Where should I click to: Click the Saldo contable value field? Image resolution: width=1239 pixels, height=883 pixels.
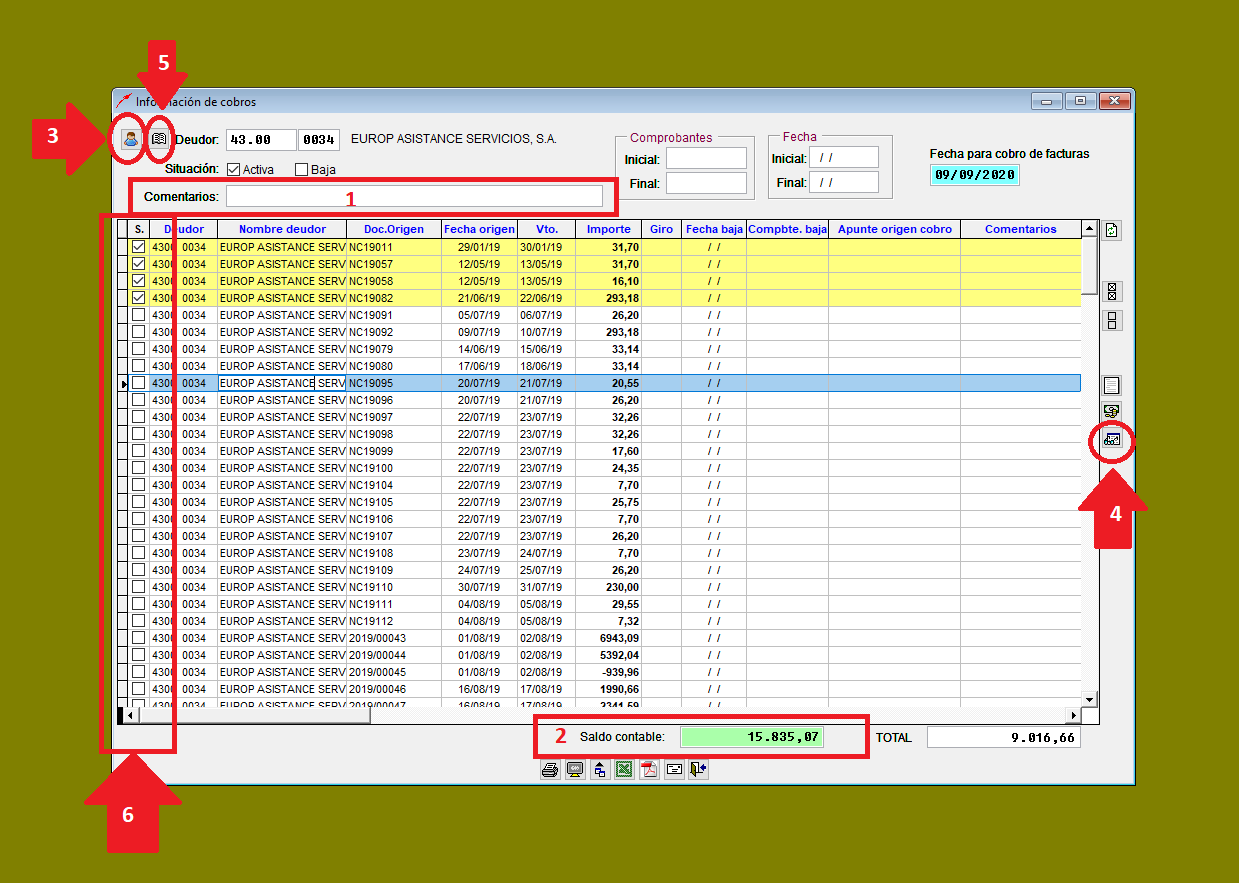tap(752, 737)
